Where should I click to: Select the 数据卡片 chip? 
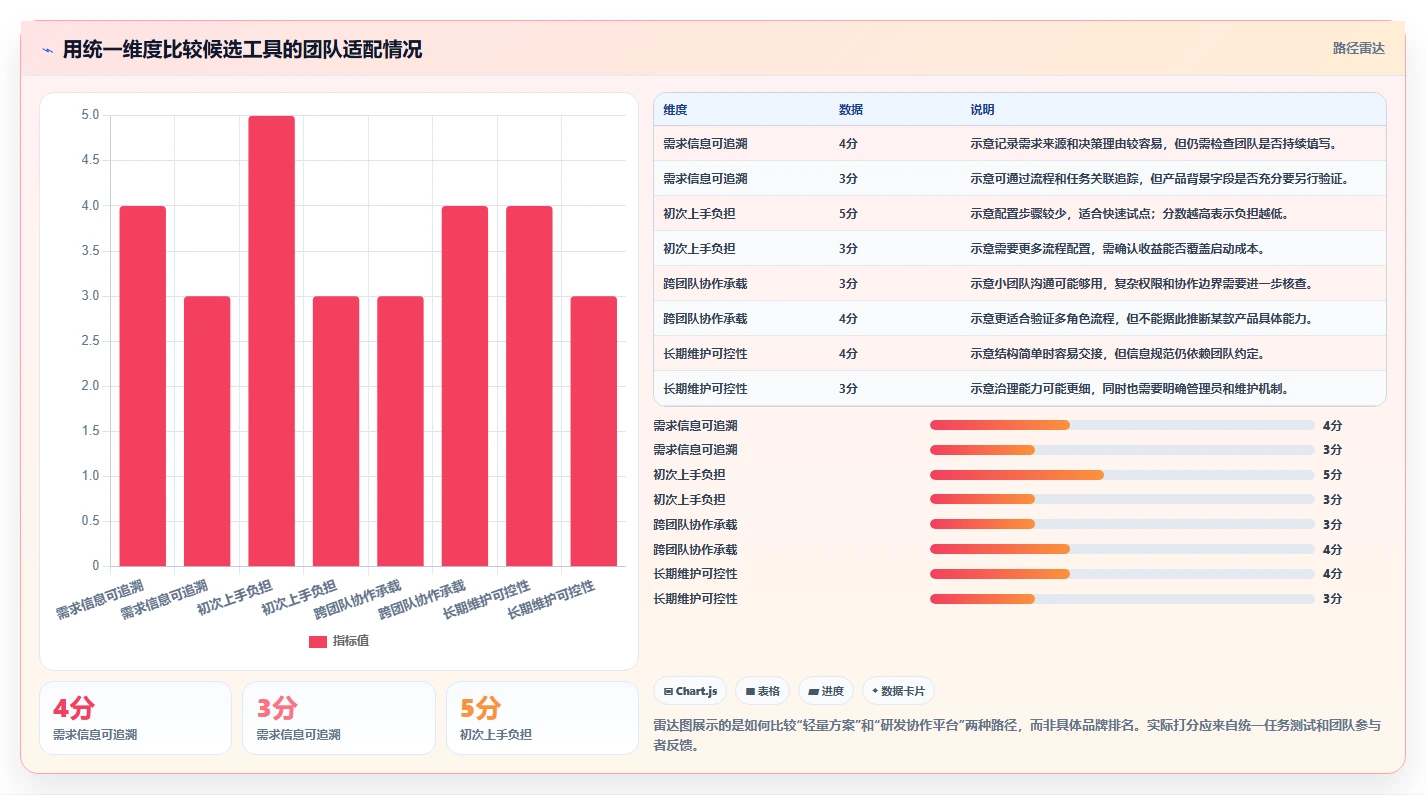coord(898,691)
